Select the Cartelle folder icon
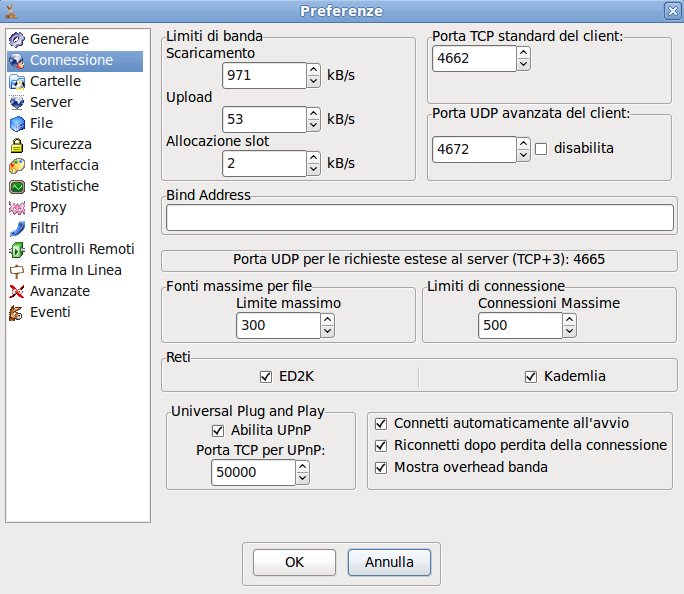Screen dimensions: 684x594 [x=17, y=81]
